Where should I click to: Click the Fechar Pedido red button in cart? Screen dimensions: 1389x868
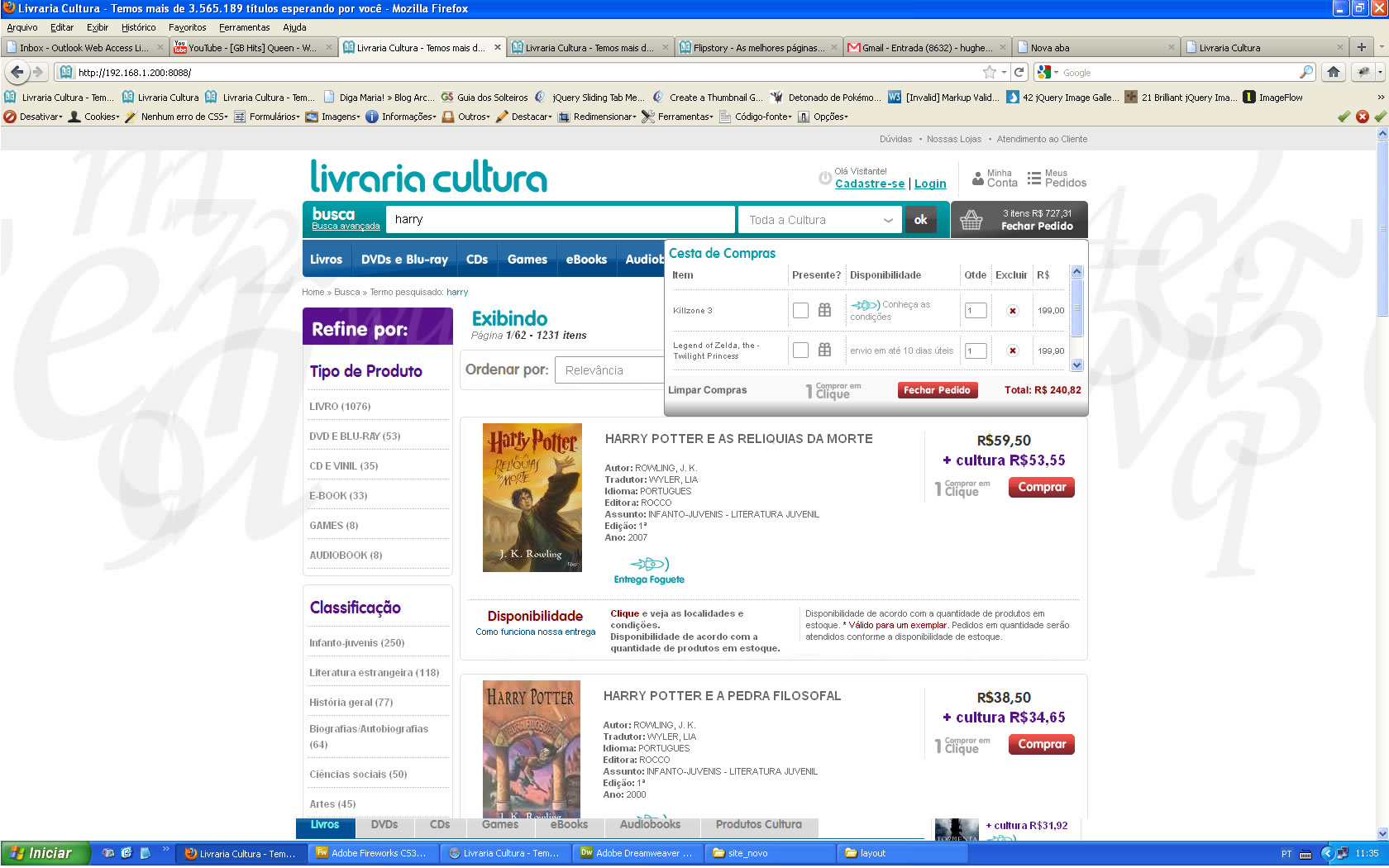point(937,390)
